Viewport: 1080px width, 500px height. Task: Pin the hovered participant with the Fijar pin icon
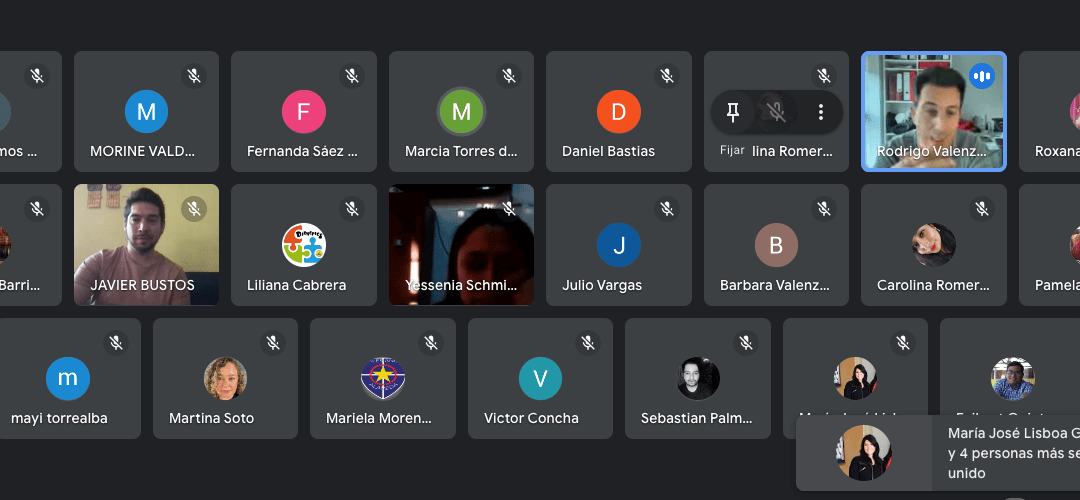[733, 112]
